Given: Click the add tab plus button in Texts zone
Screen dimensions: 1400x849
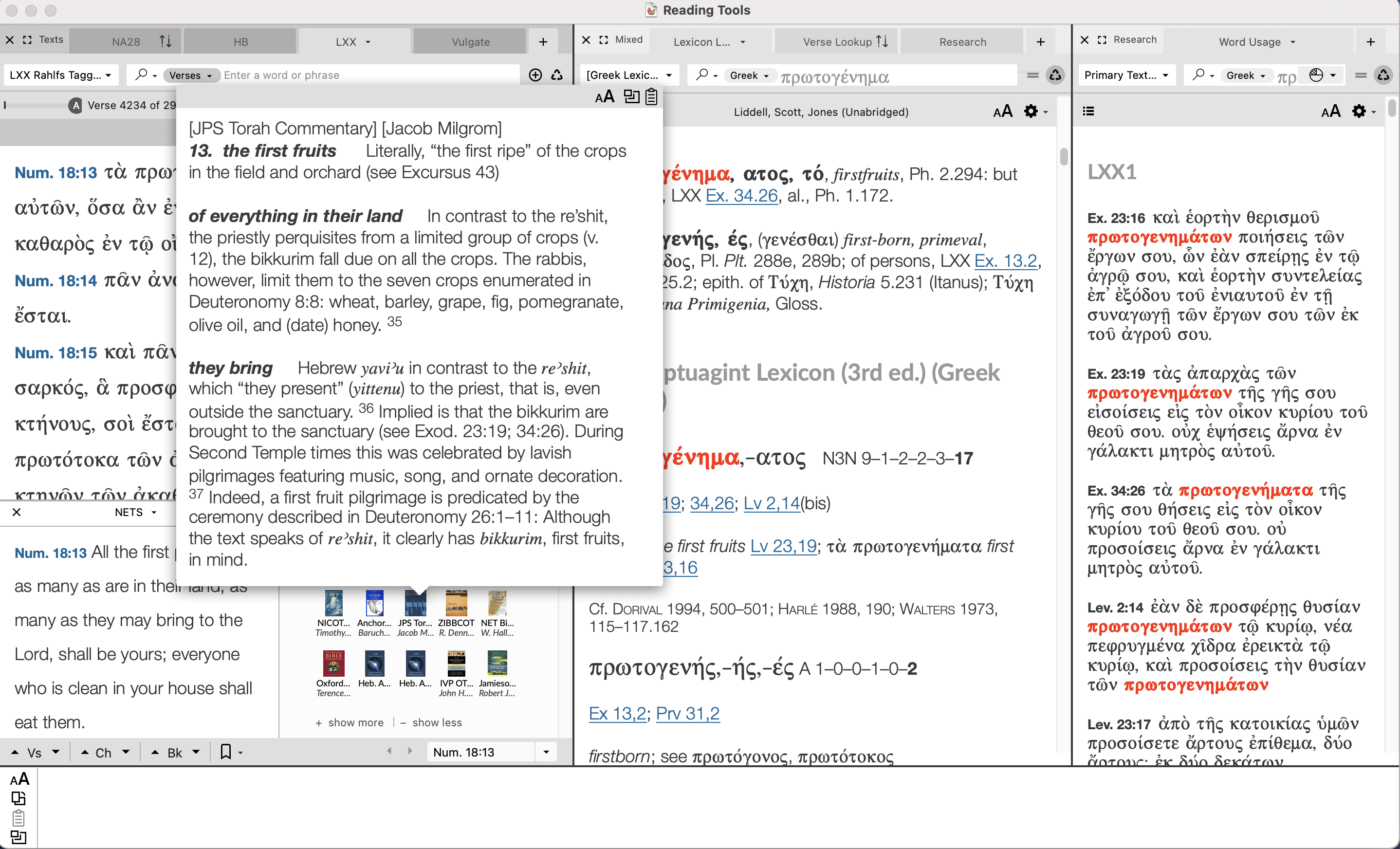Looking at the screenshot, I should pos(543,41).
